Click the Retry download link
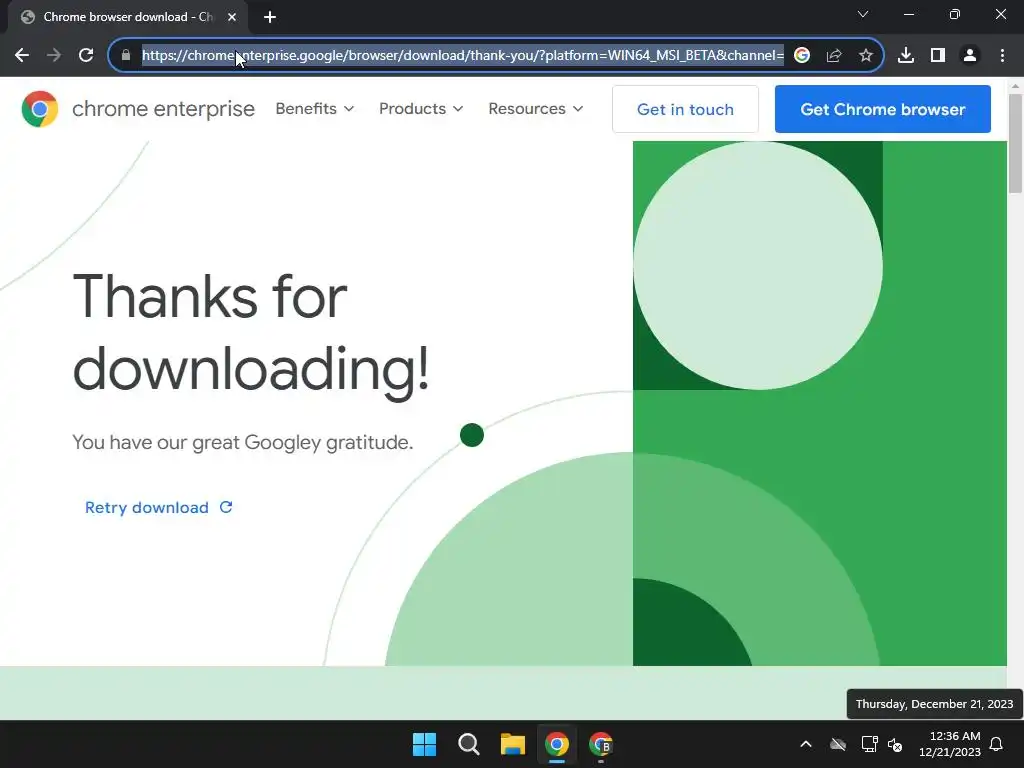The height and width of the screenshot is (768, 1024). (x=159, y=507)
